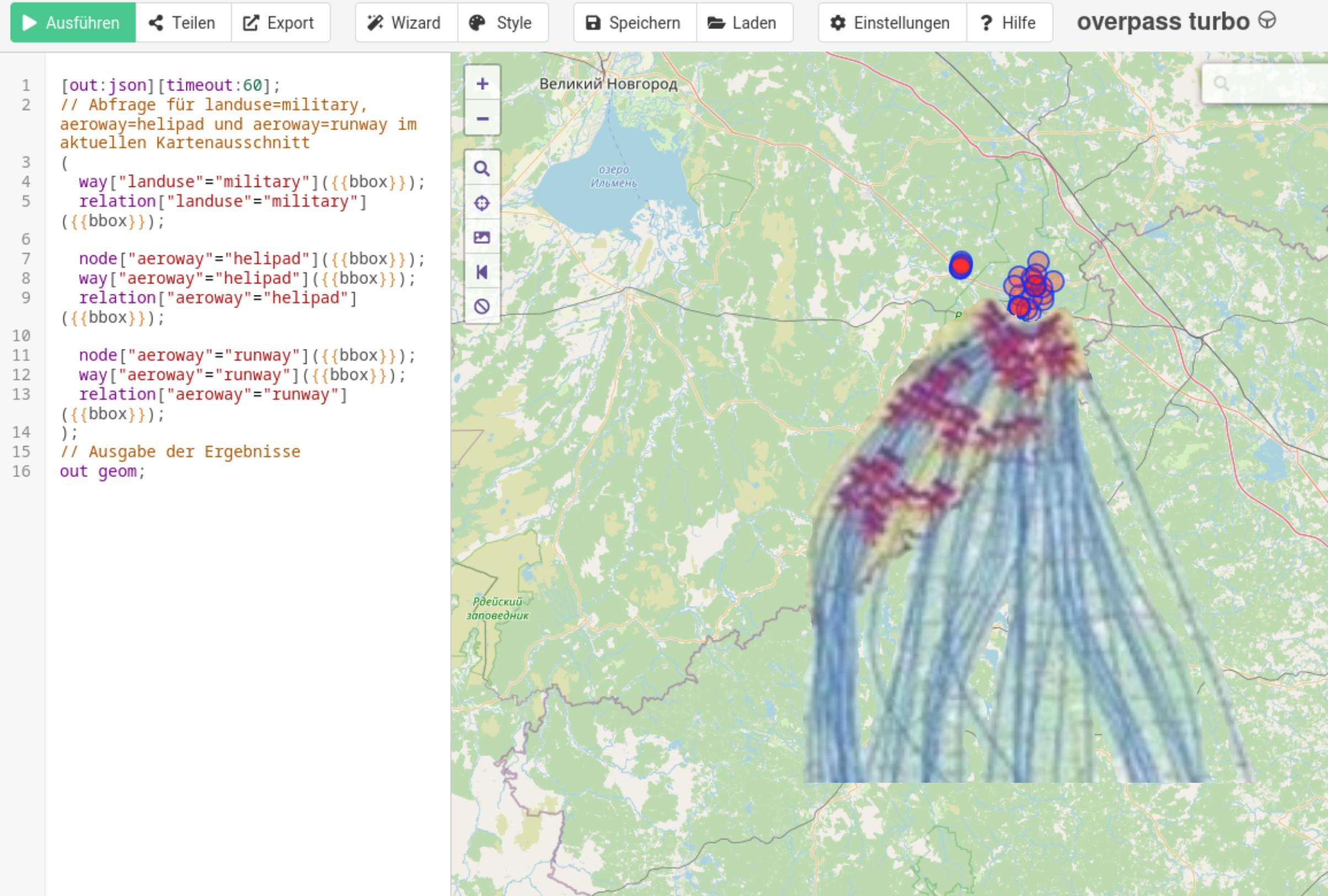Screen dimensions: 1328x896
Task: Click Speichern to save query
Action: click(634, 23)
